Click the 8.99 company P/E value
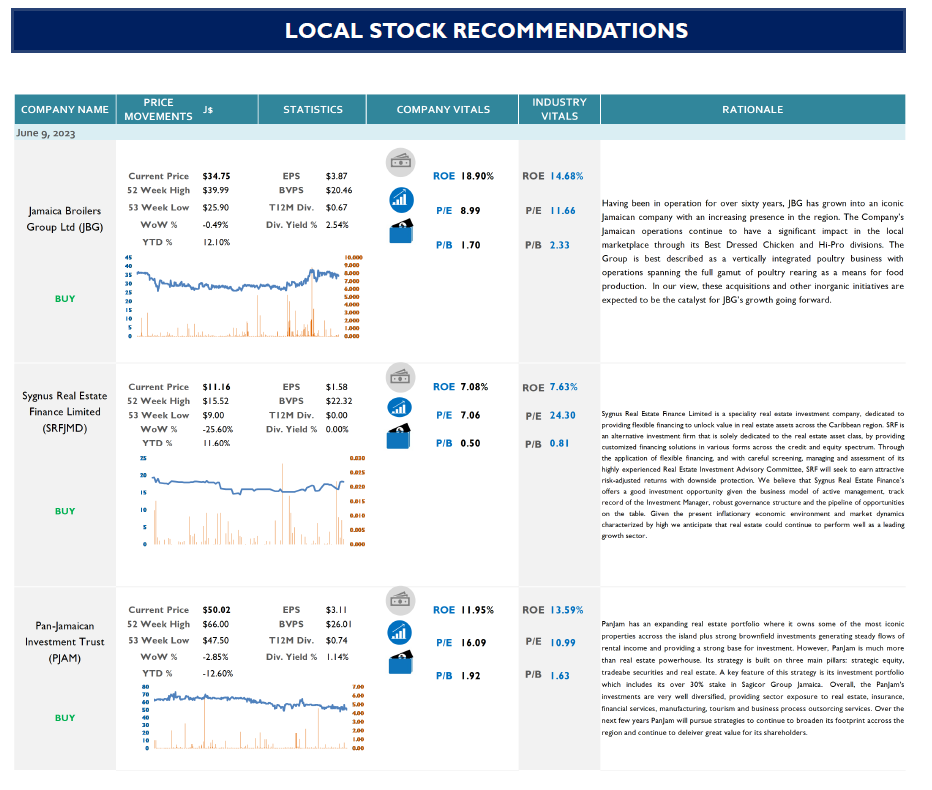Image resolution: width=932 pixels, height=790 pixels. tap(470, 210)
